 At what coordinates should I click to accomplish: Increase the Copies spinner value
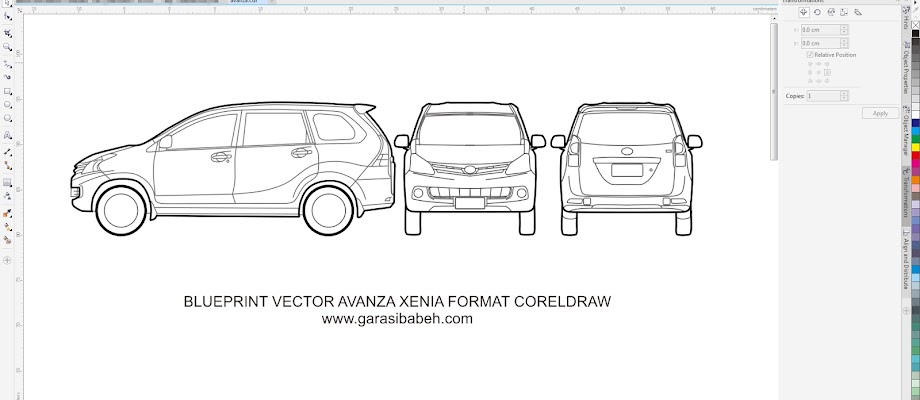pyautogui.click(x=844, y=93)
